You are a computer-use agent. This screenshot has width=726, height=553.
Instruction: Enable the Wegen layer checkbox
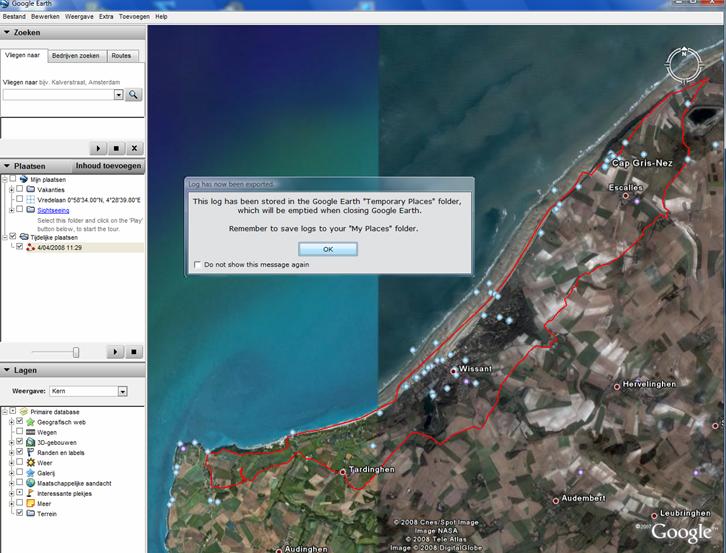[19, 431]
